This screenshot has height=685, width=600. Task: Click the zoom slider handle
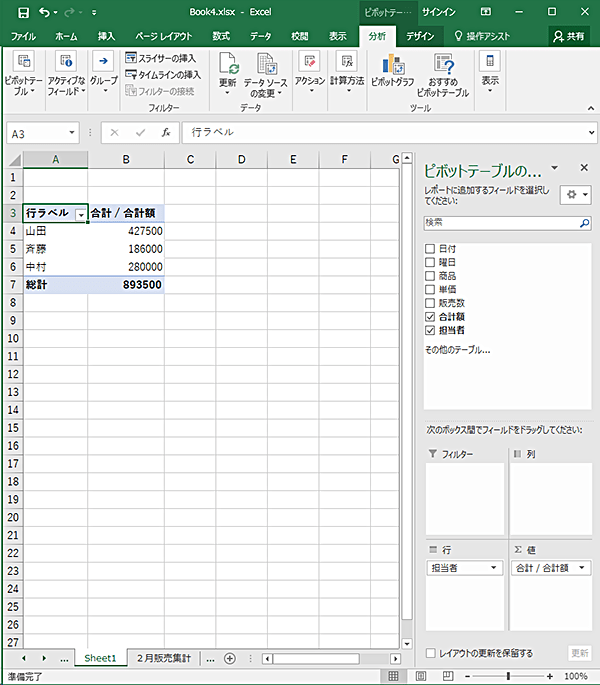[x=508, y=676]
